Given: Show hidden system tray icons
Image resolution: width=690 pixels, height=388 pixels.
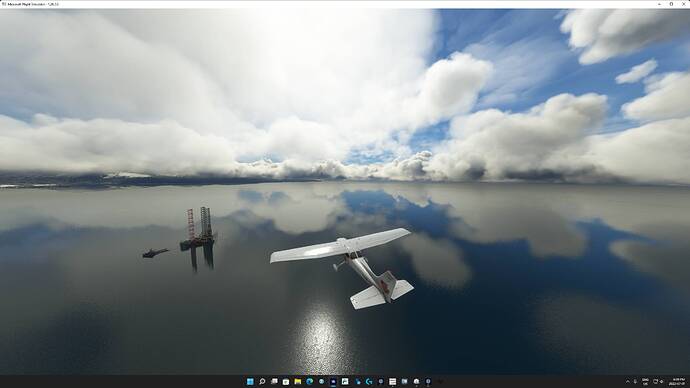Looking at the screenshot, I should click(x=628, y=381).
